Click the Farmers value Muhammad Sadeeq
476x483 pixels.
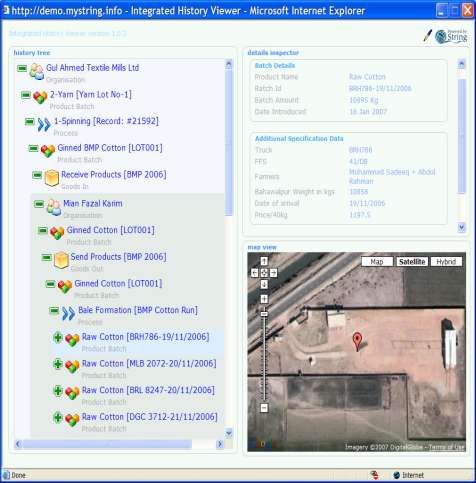click(392, 176)
